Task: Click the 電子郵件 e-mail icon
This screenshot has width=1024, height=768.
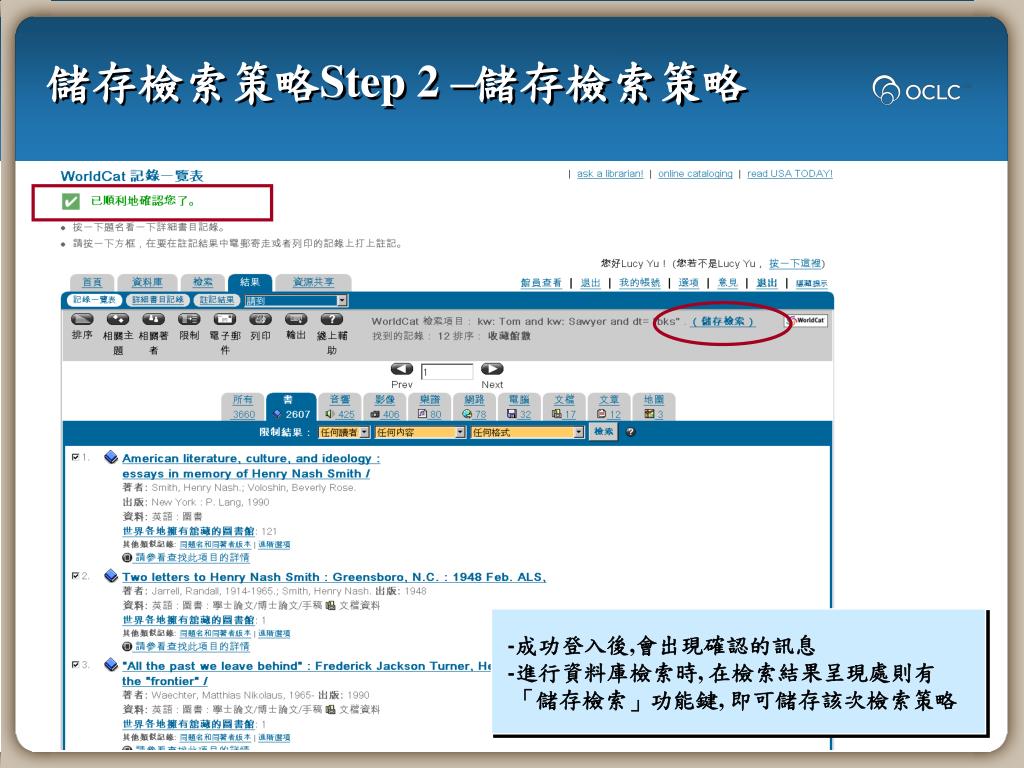Action: 225,319
